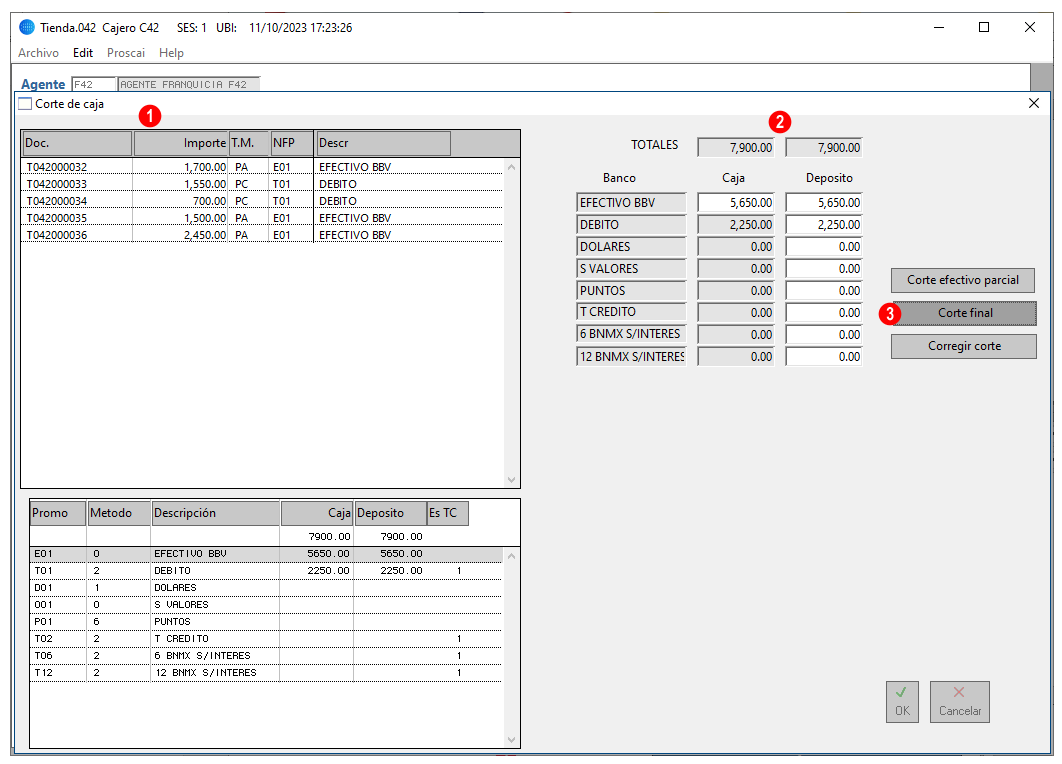Click the green checkmark OK button
The image size is (1062, 764).
(902, 702)
